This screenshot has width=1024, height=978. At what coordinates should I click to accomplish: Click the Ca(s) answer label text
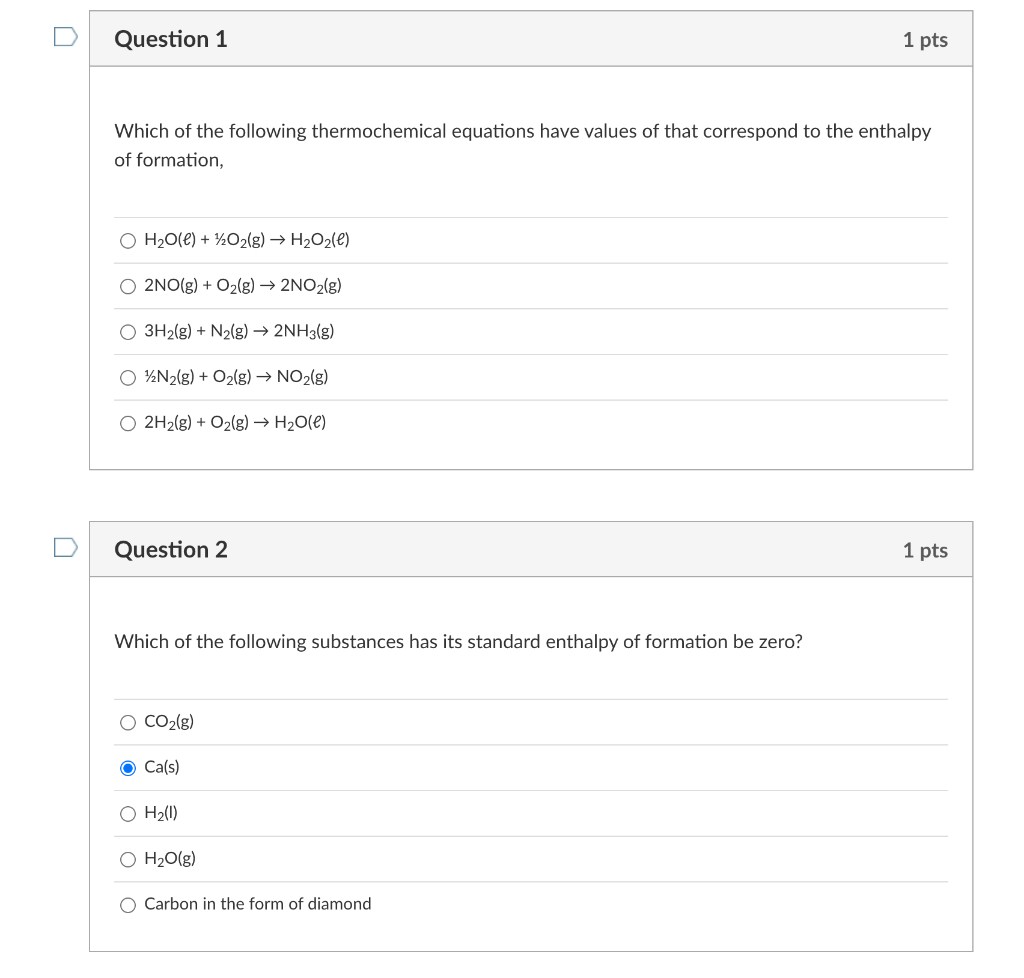click(162, 767)
